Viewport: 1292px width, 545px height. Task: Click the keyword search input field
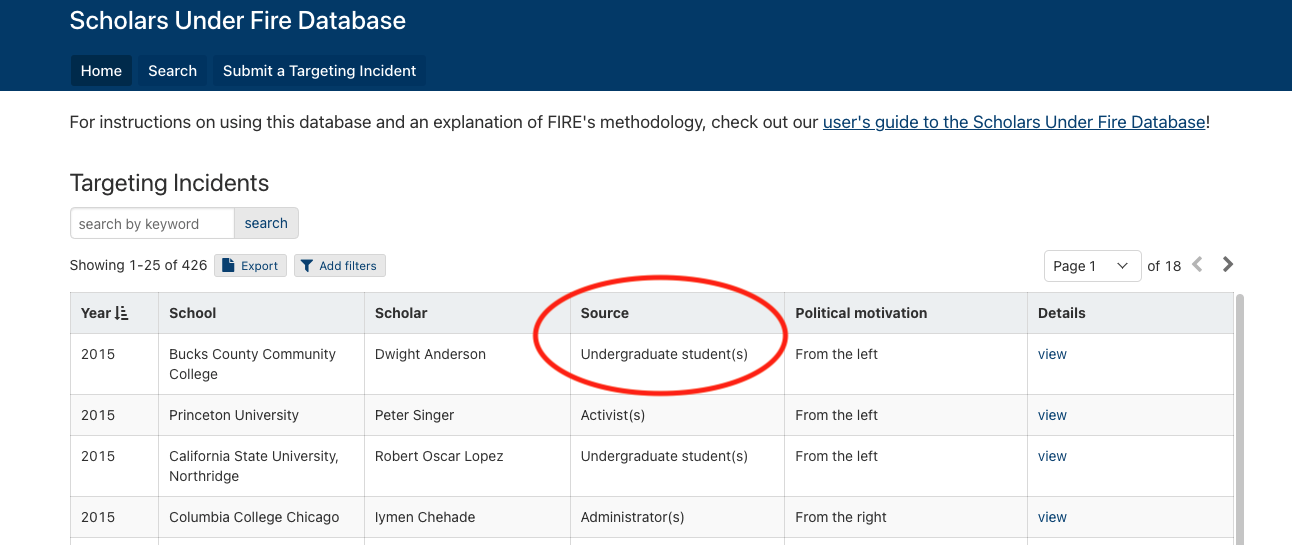[x=152, y=224]
